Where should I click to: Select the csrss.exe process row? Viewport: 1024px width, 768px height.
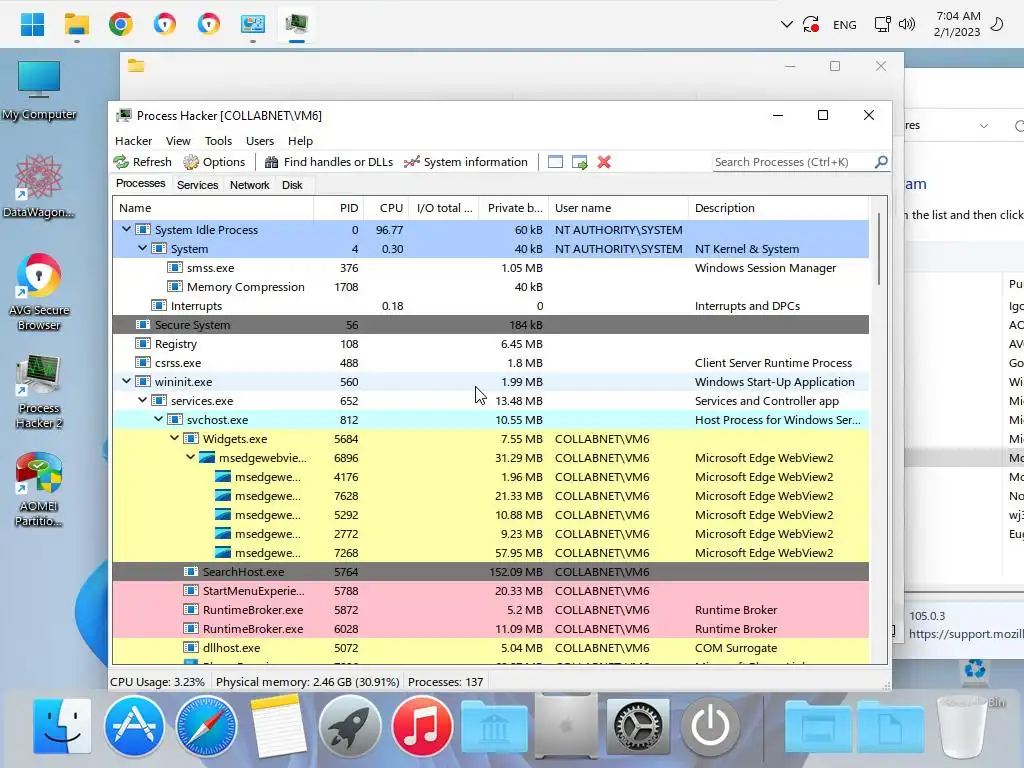pos(490,362)
